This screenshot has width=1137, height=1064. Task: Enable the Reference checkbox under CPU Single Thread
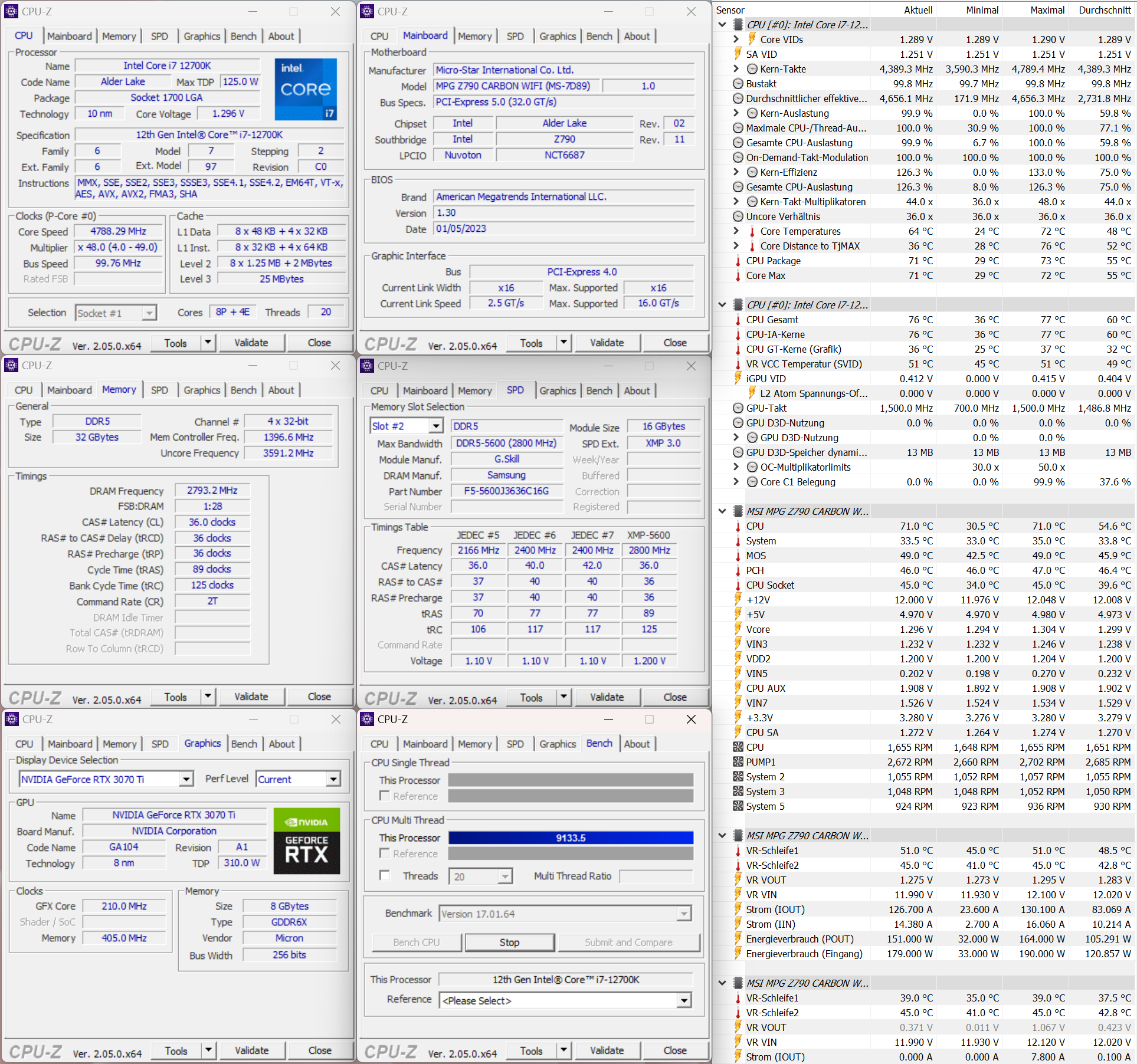point(385,796)
